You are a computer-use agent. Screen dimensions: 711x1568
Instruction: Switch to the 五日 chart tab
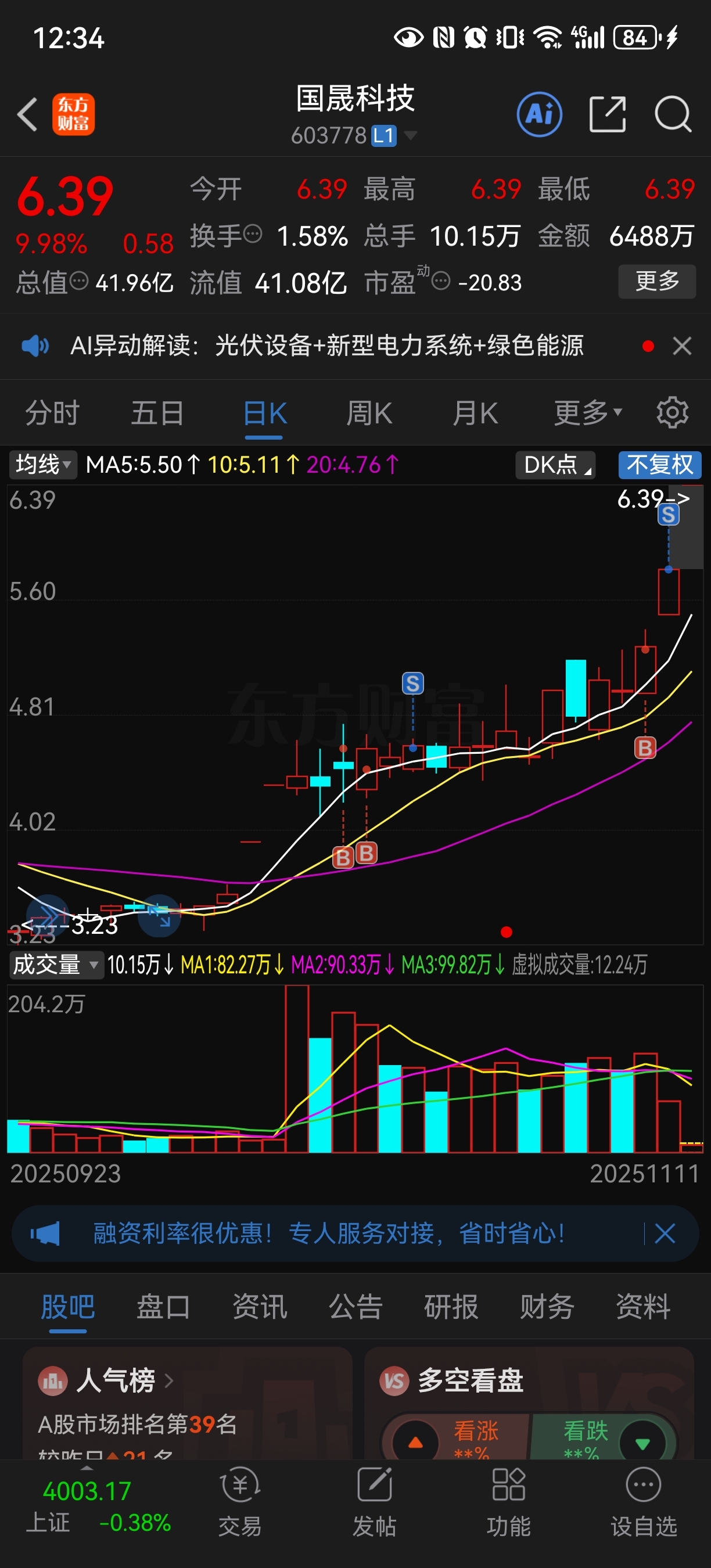click(158, 413)
